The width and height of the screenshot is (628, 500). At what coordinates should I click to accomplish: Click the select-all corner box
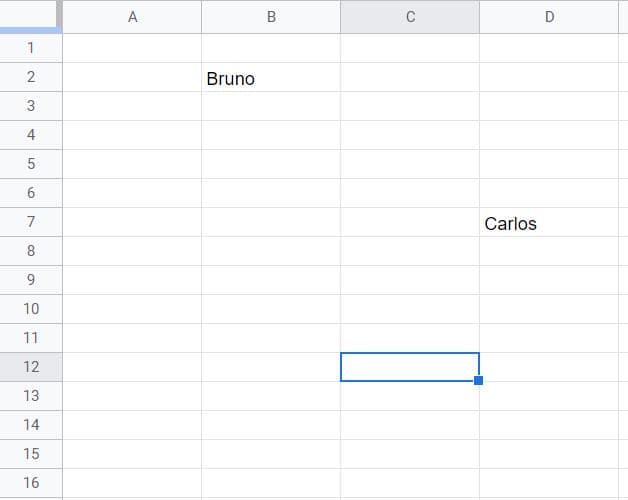click(x=29, y=15)
